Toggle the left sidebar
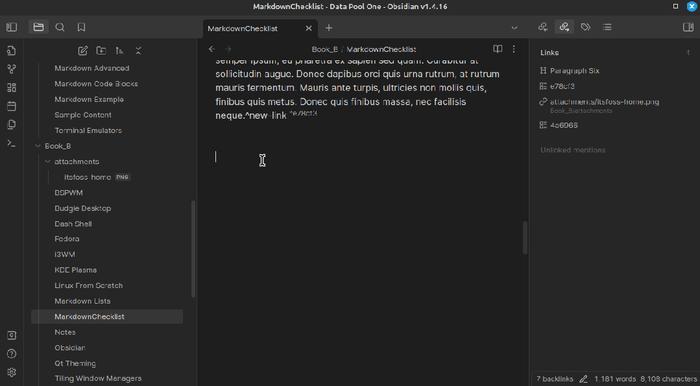The height and width of the screenshot is (386, 700). pos(12,27)
